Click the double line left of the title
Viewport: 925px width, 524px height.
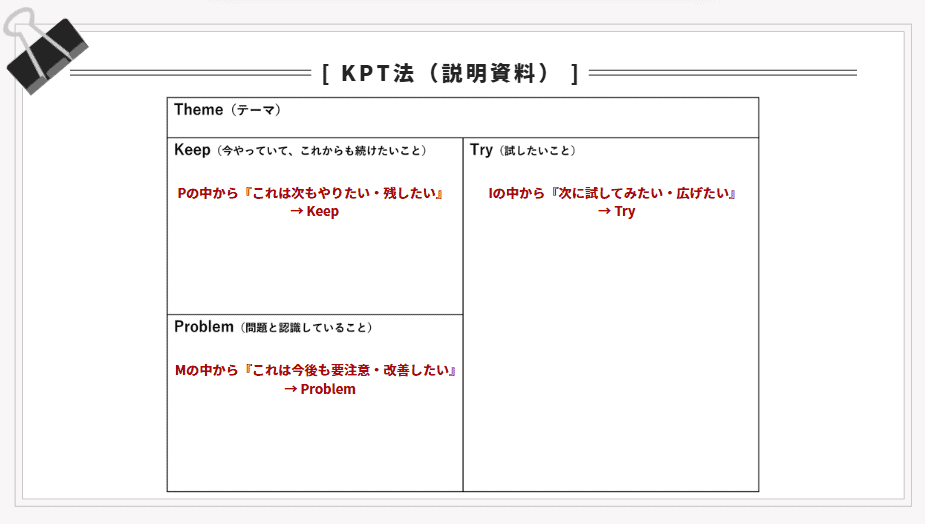tap(190, 73)
